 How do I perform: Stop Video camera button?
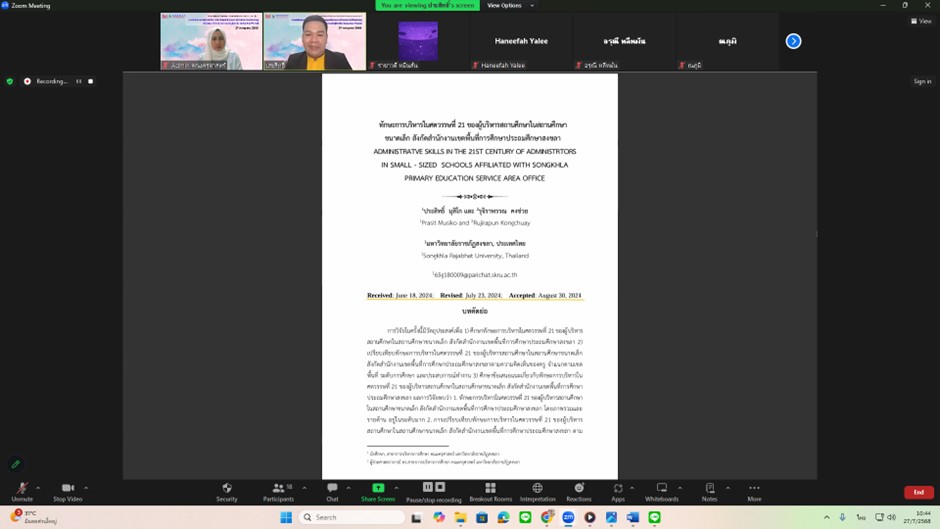(67, 492)
